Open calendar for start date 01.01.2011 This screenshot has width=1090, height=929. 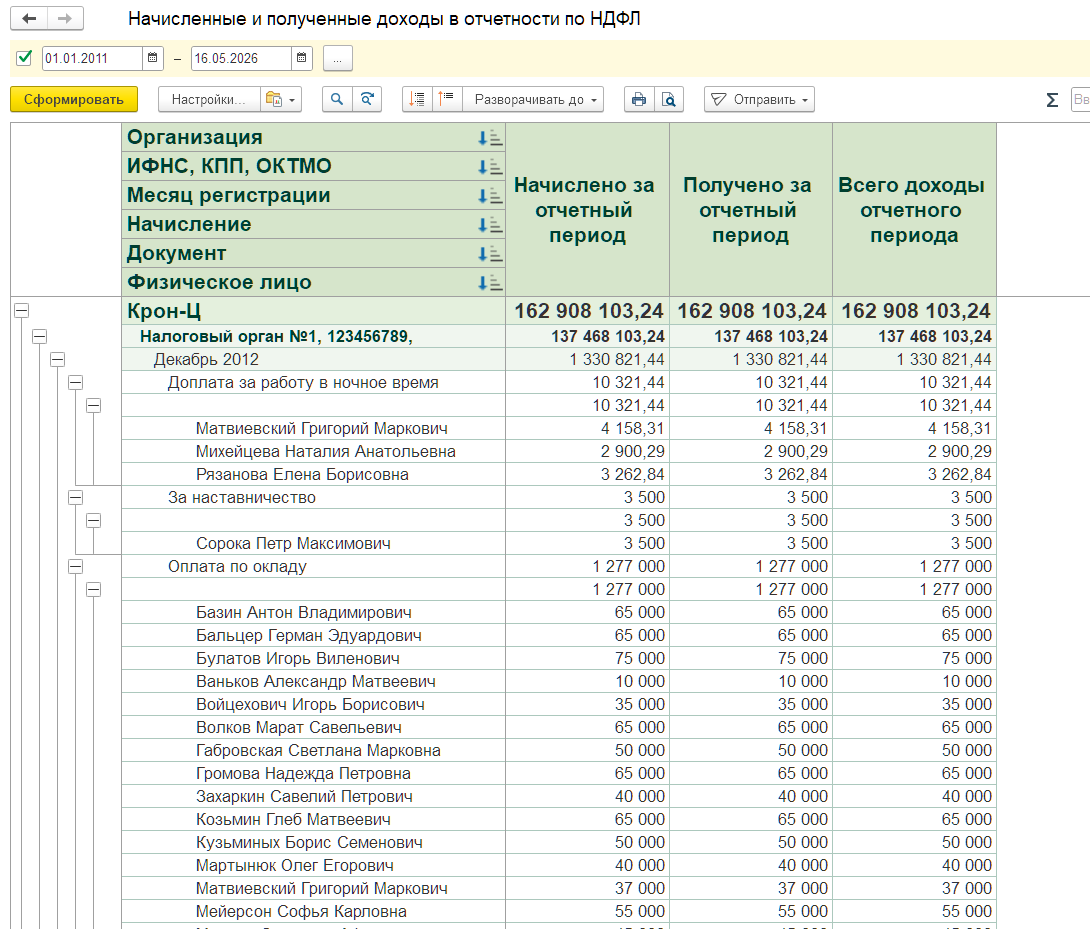pyautogui.click(x=152, y=58)
